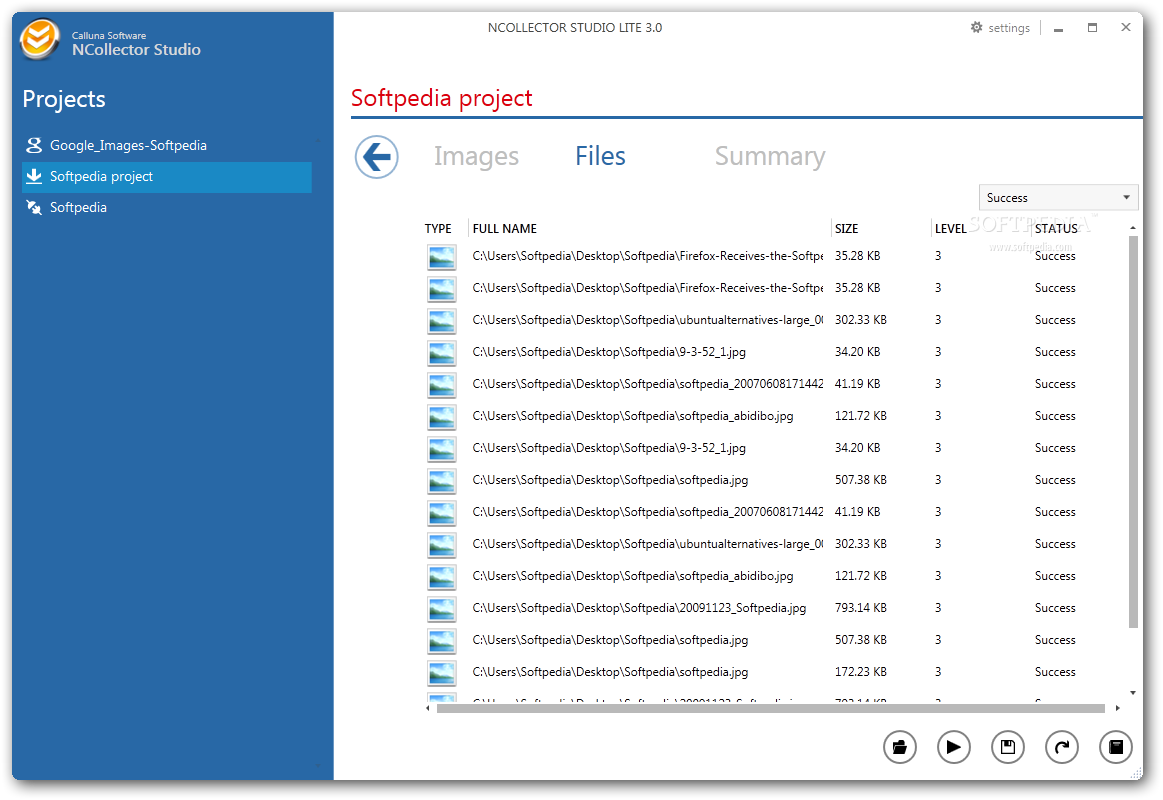
Task: Open the folder icon button at bottom
Action: (900, 747)
